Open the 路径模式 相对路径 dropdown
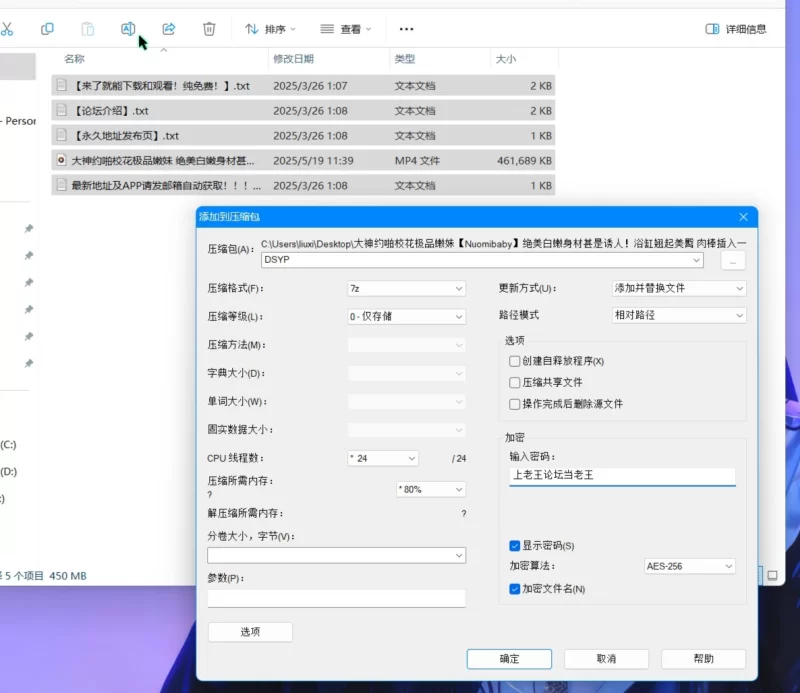 click(x=679, y=315)
